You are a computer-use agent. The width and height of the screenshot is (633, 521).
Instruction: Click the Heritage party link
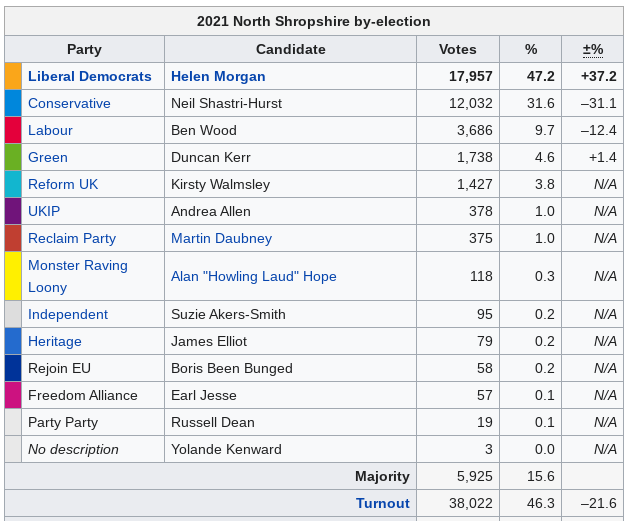tap(55, 341)
